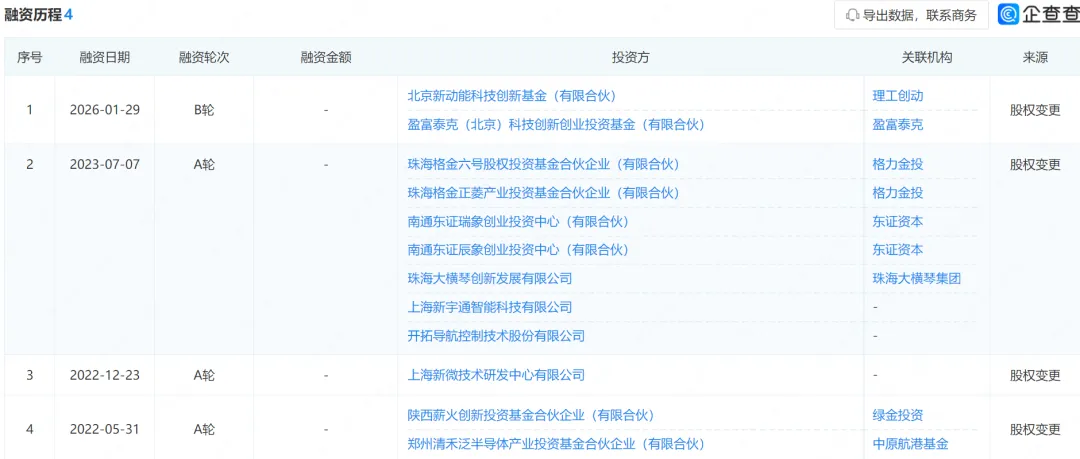Click the 融资金额 column header
The height and width of the screenshot is (459, 1080).
click(326, 58)
